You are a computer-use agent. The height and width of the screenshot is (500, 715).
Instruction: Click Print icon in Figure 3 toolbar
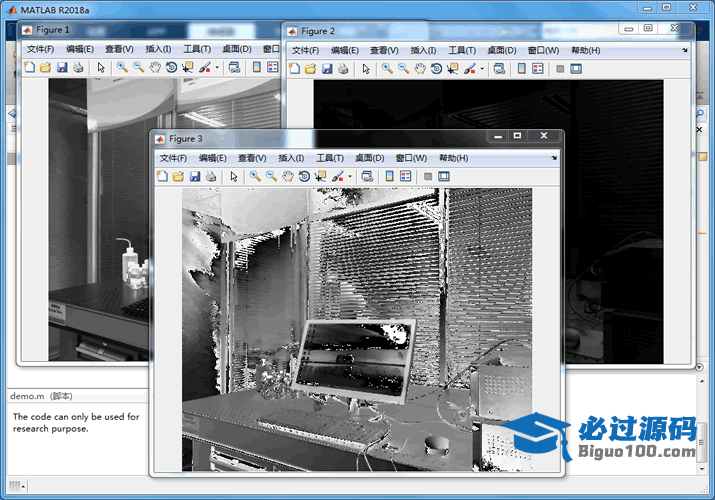(x=211, y=176)
